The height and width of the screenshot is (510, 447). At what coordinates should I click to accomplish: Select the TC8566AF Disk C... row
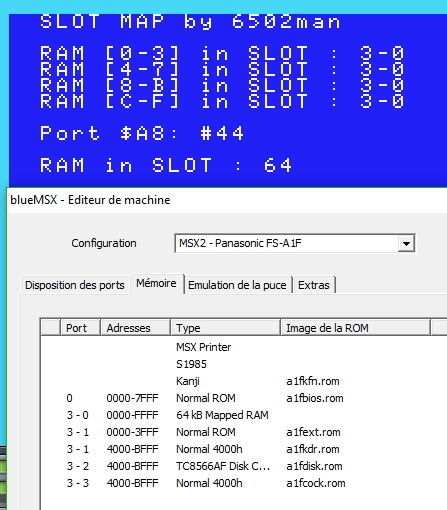[x=243, y=466]
